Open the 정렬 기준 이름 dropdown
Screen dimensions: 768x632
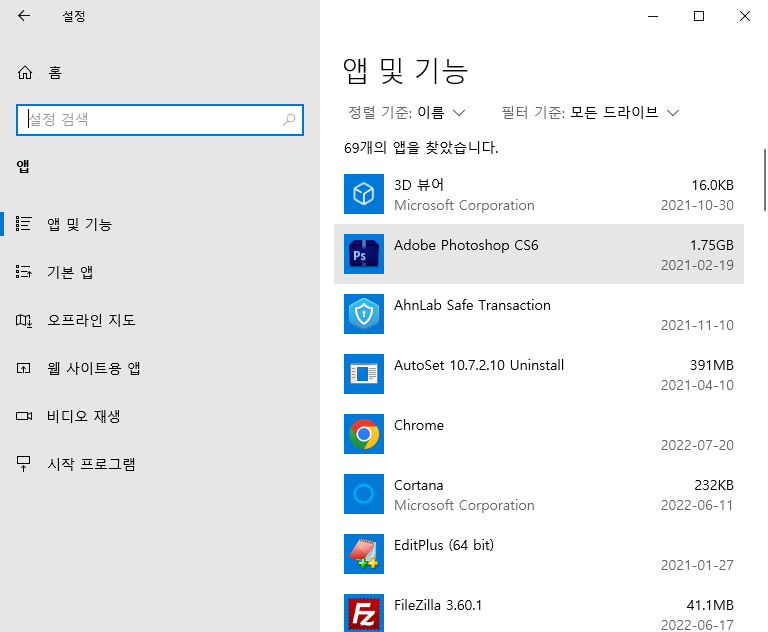(407, 113)
